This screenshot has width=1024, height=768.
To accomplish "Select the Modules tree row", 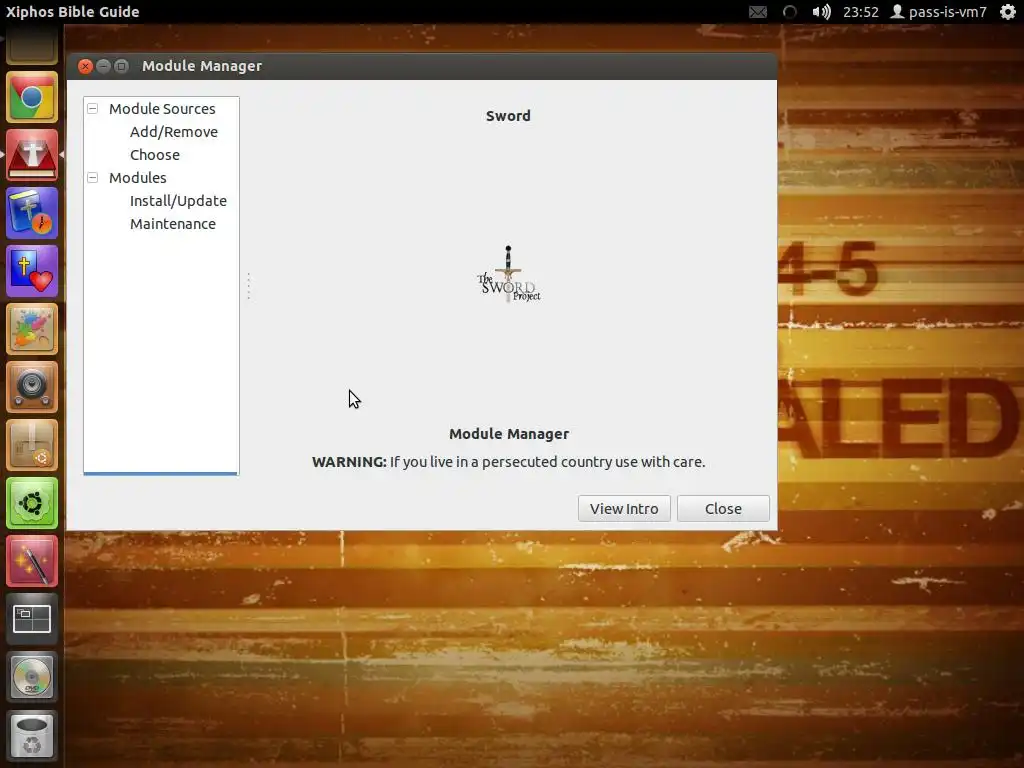I will 138,178.
